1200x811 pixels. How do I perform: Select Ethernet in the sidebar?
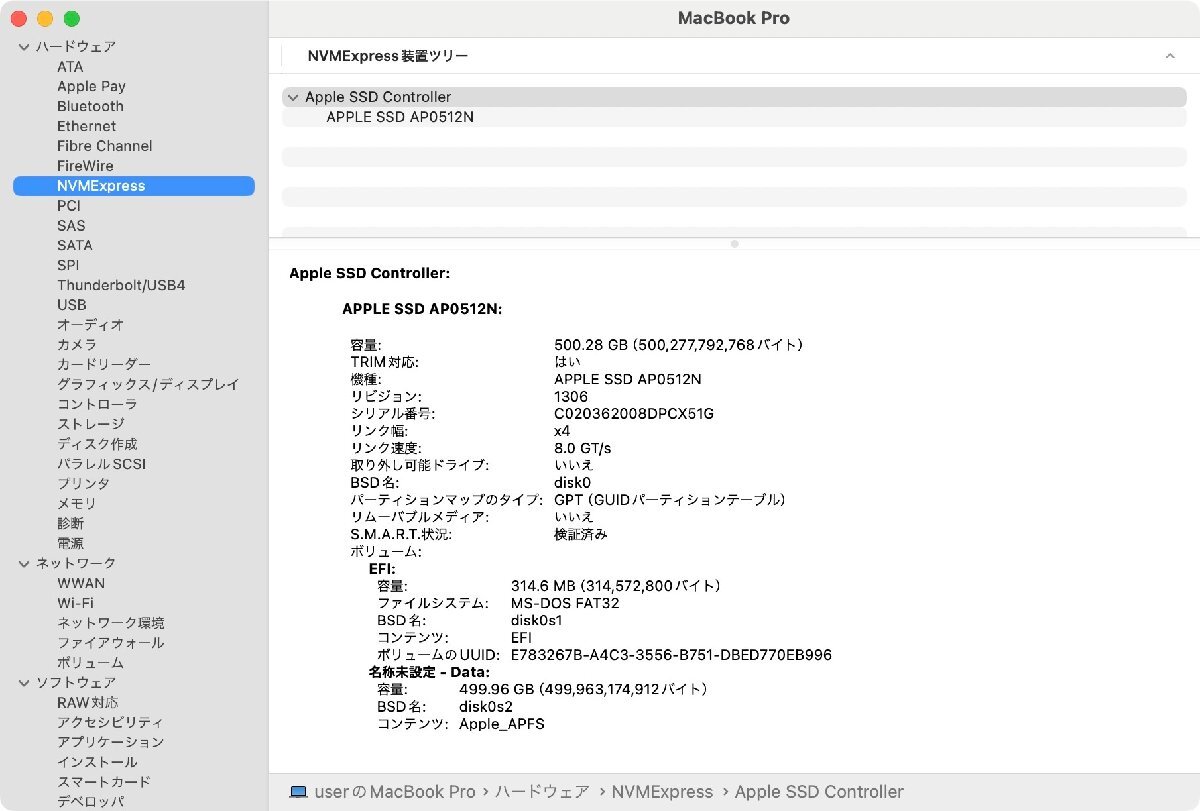coord(86,126)
